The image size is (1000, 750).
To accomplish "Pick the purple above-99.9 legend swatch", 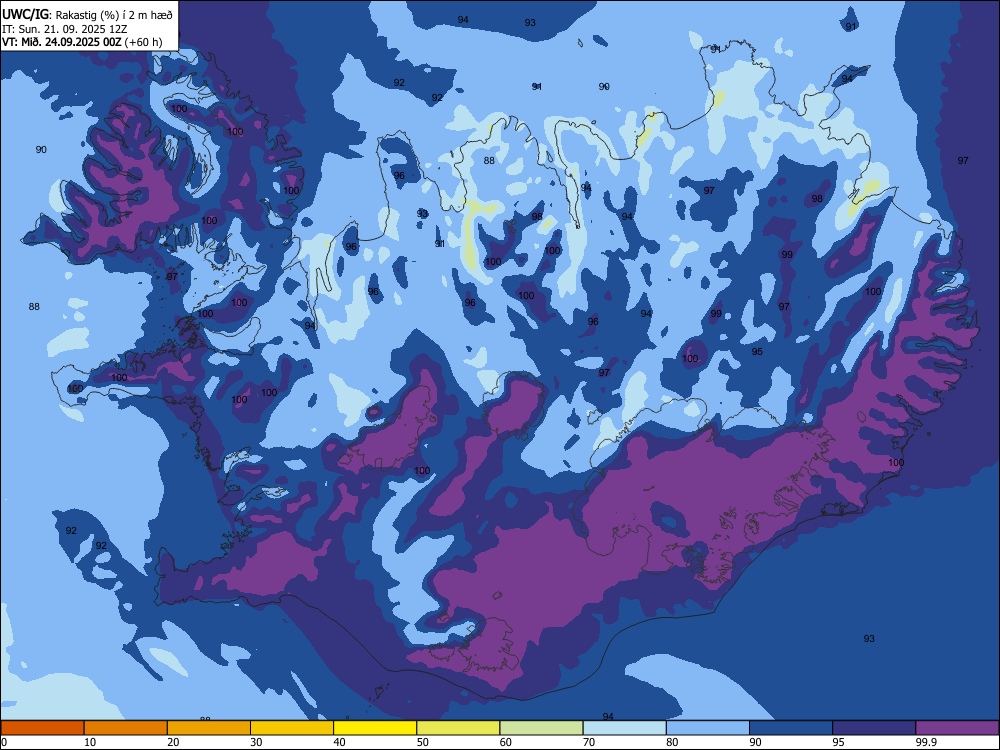I will pos(957,728).
